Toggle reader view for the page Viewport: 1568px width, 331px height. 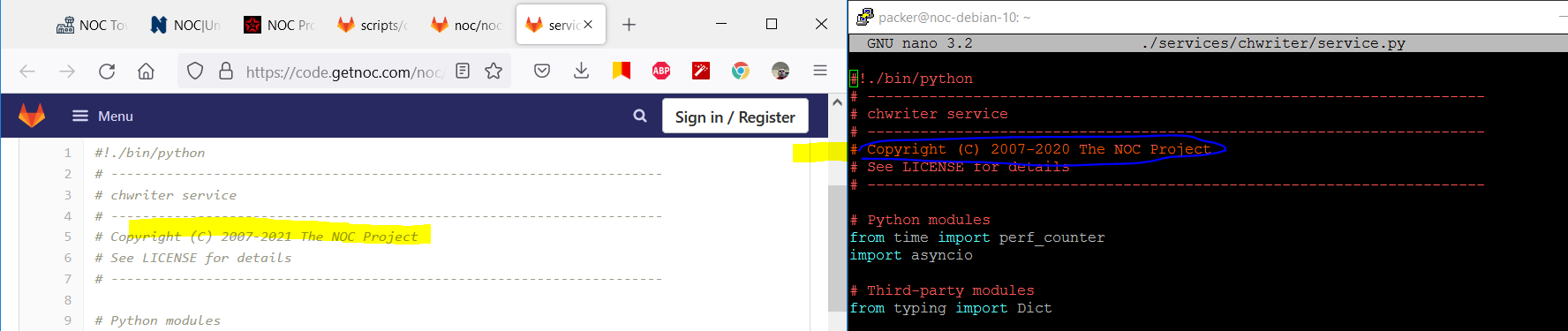tap(463, 71)
